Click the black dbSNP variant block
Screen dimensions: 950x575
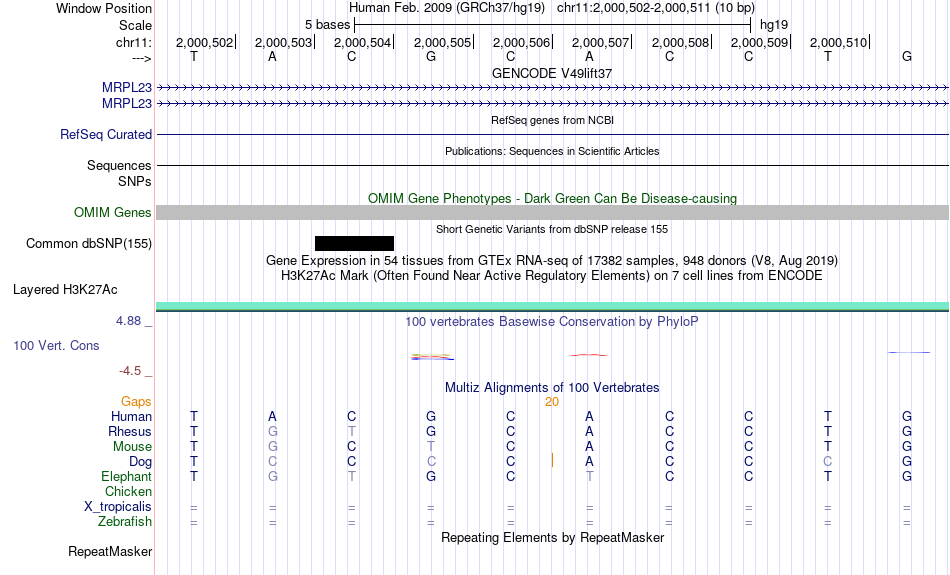(x=354, y=244)
